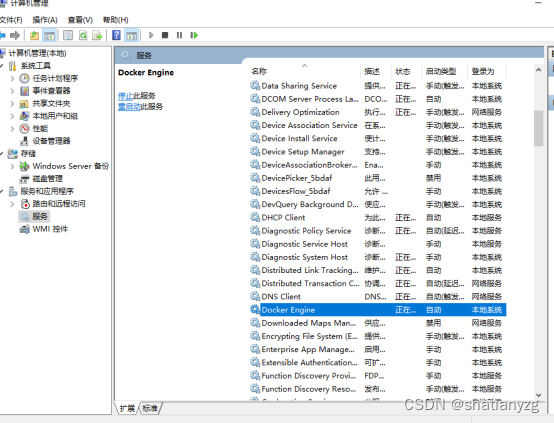Open the help question mark icon
The image size is (554, 423).
tap(116, 35)
